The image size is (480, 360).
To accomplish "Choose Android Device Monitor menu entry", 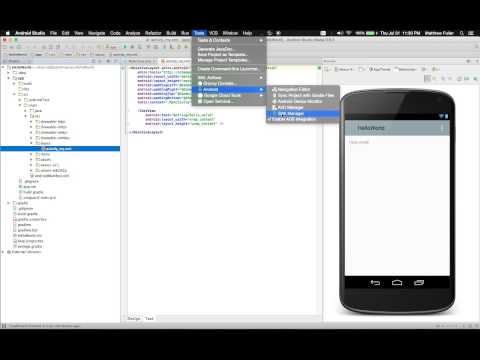I will [303, 101].
